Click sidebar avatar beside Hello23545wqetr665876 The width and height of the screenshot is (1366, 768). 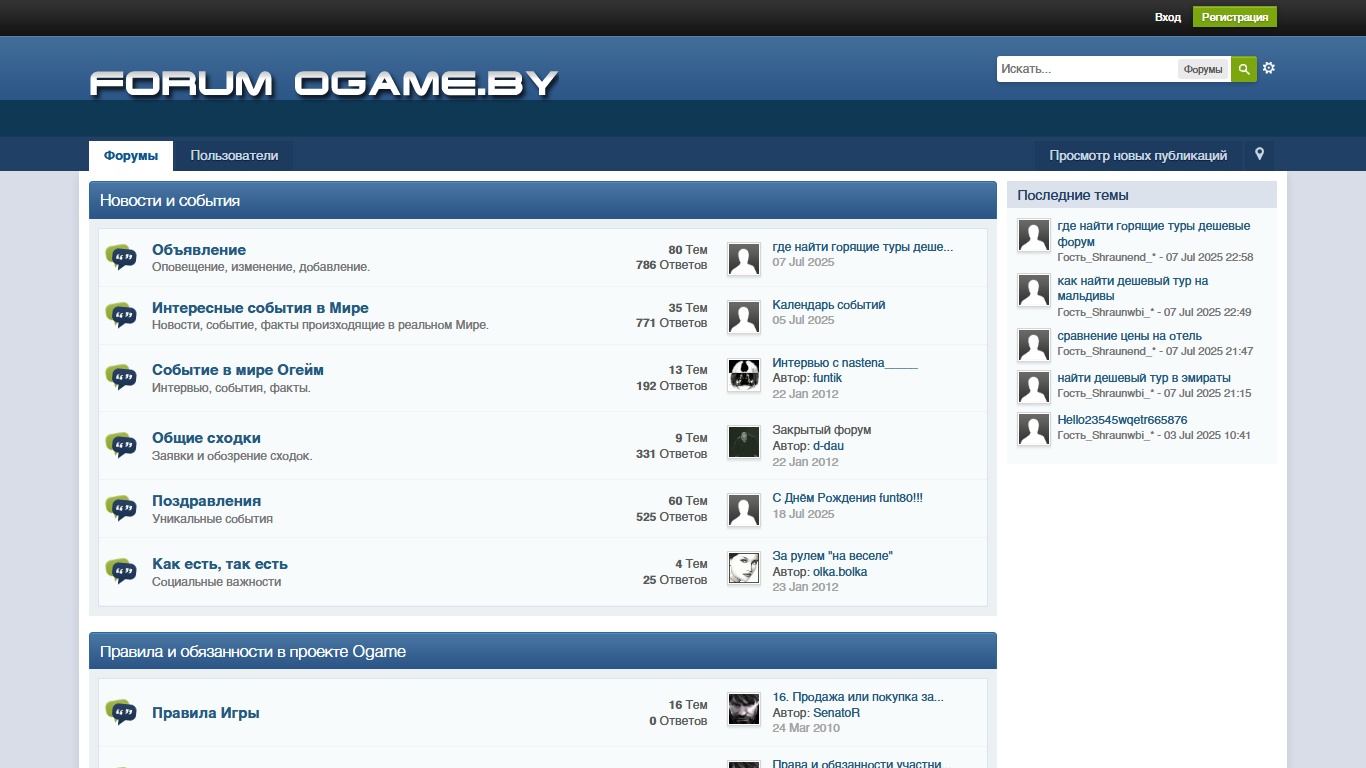[1034, 429]
